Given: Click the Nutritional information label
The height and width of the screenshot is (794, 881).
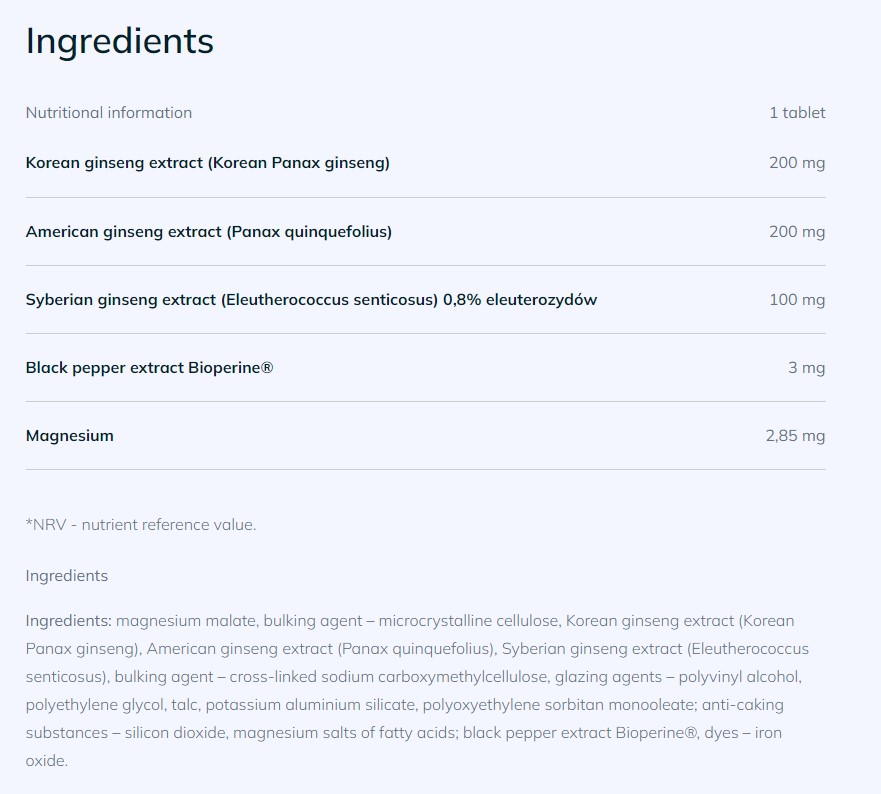Looking at the screenshot, I should [108, 113].
